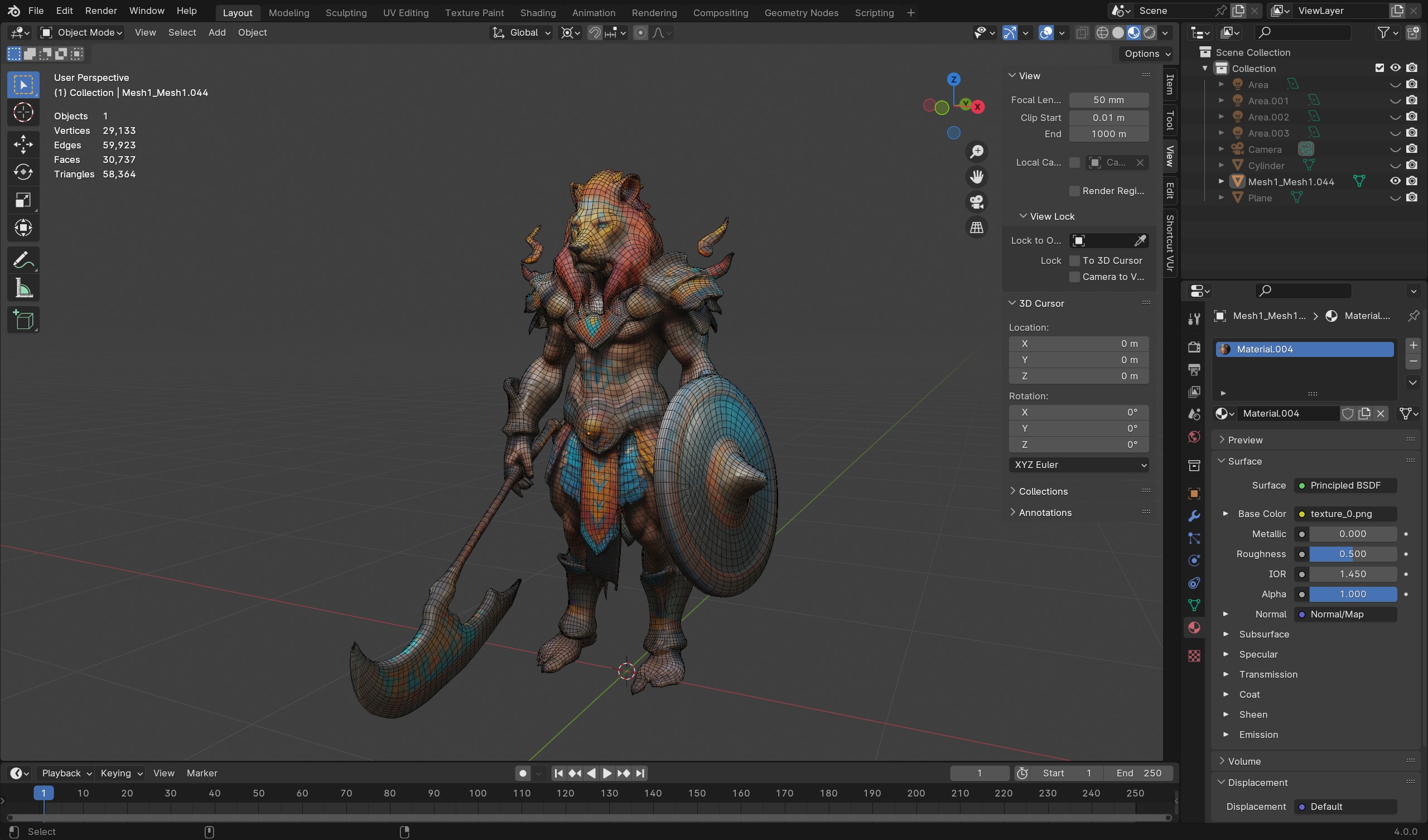Open the Global transform orientation dropdown
Viewport: 1428px width, 840px height.
pyautogui.click(x=521, y=33)
